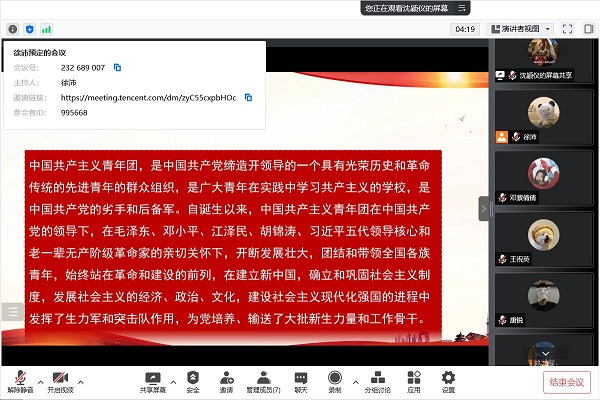Image resolution: width=600 pixels, height=400 pixels.
Task: Copy the meeting number 232 689 007
Action: click(x=117, y=67)
